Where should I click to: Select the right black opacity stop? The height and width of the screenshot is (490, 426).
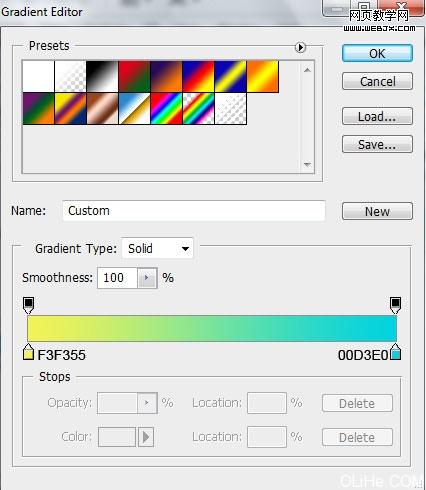(395, 305)
